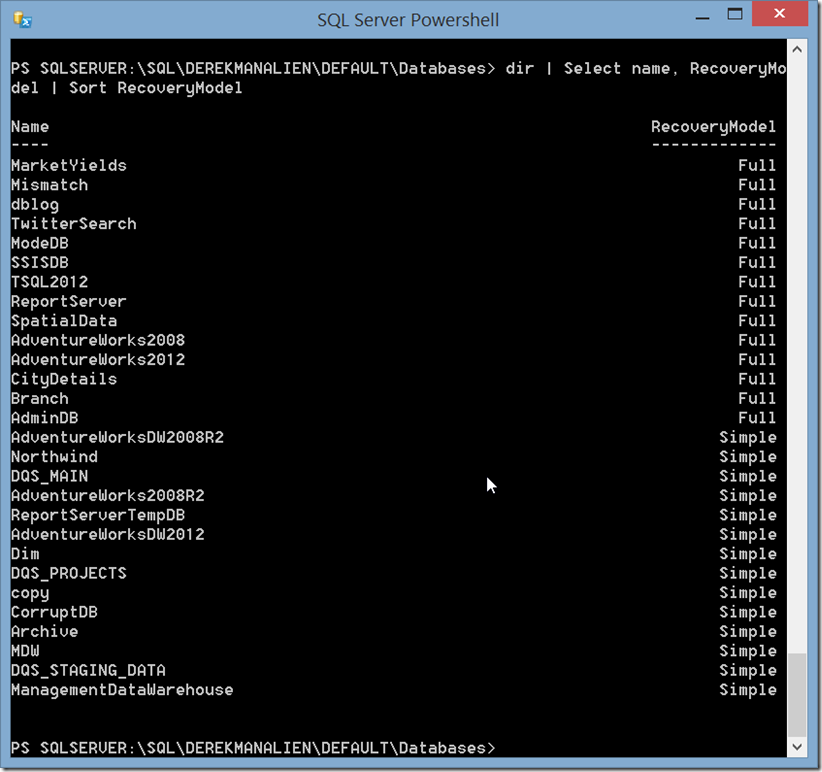Minimize the SQL Server Powershell window
Image resolution: width=822 pixels, height=772 pixels.
pos(703,18)
